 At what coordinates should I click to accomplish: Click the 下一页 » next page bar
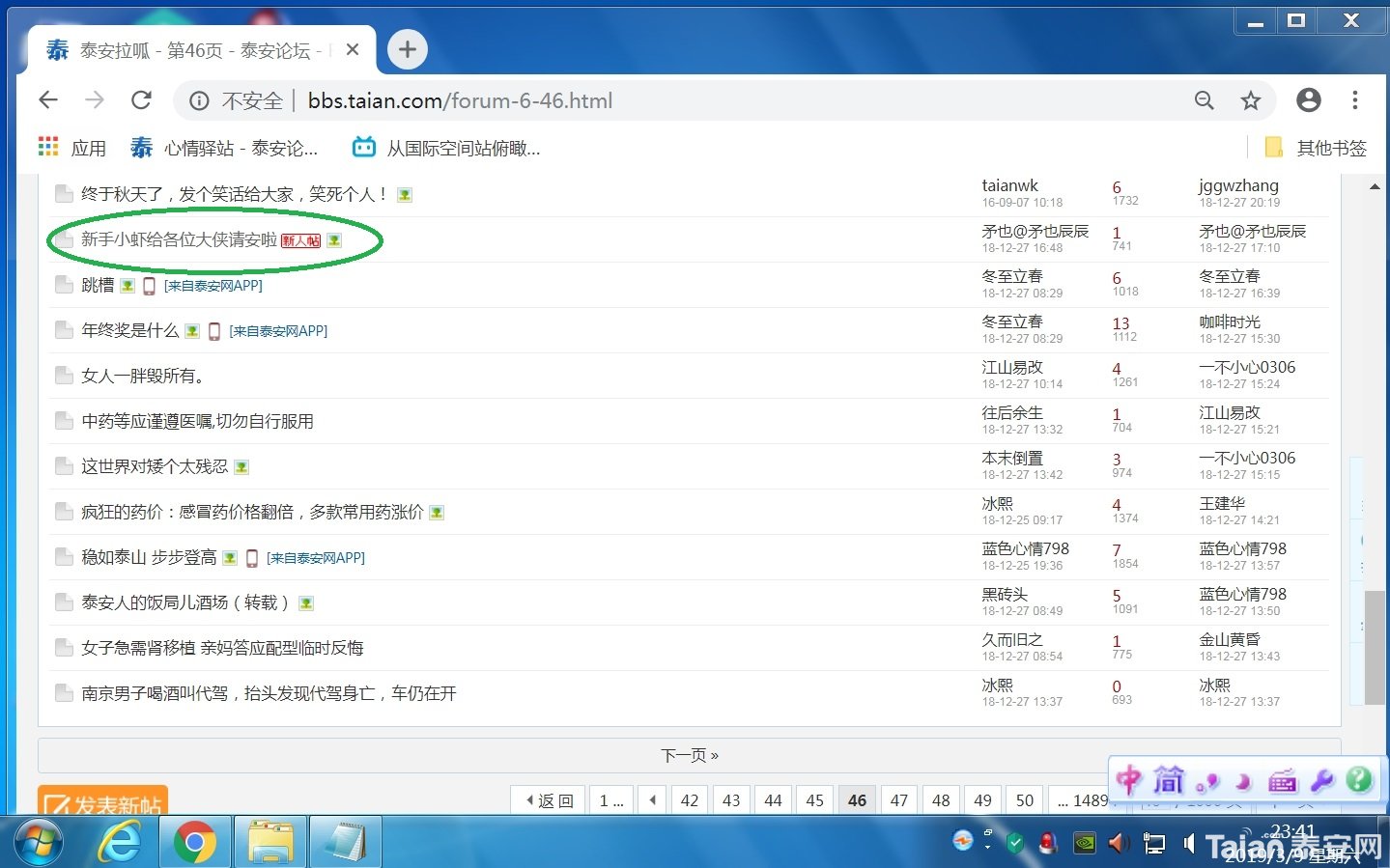click(x=690, y=755)
